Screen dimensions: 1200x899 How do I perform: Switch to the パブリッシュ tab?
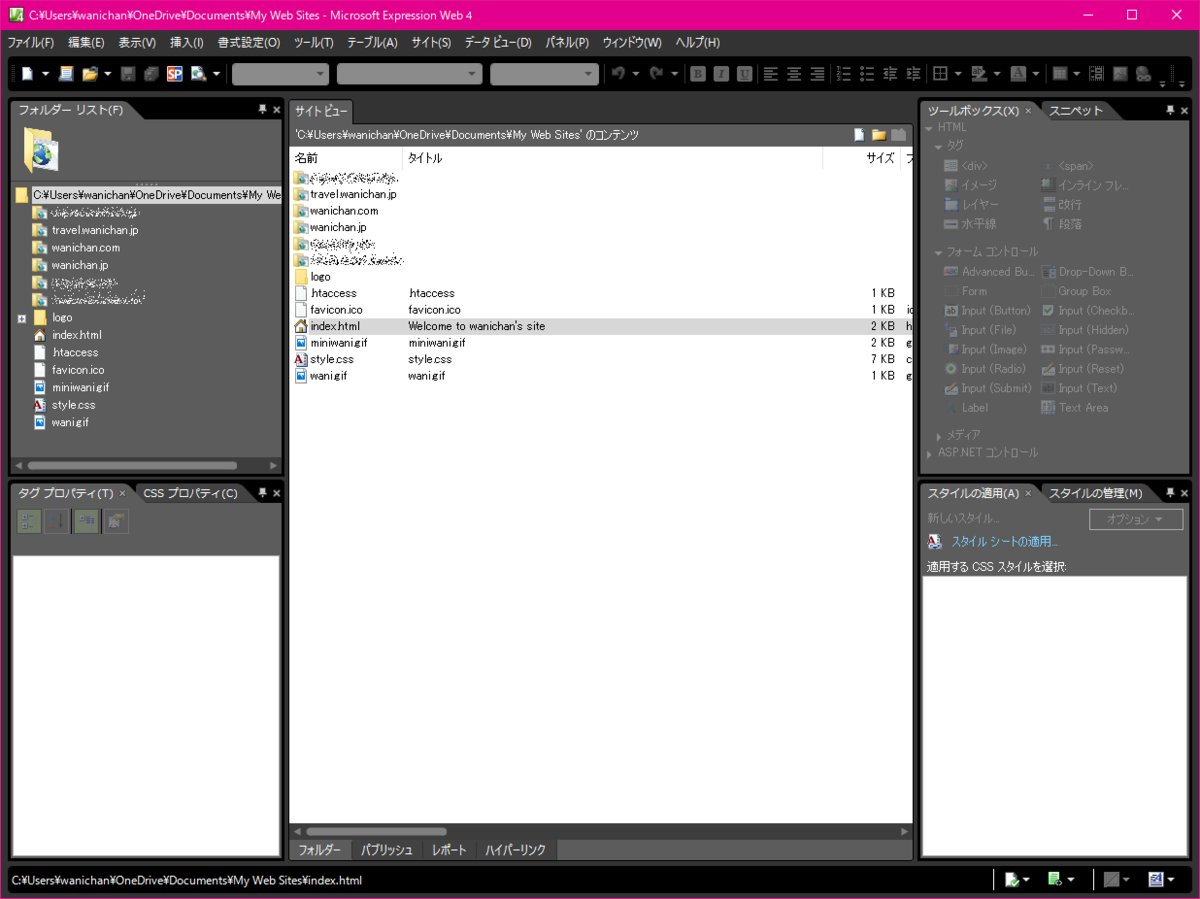pos(387,850)
